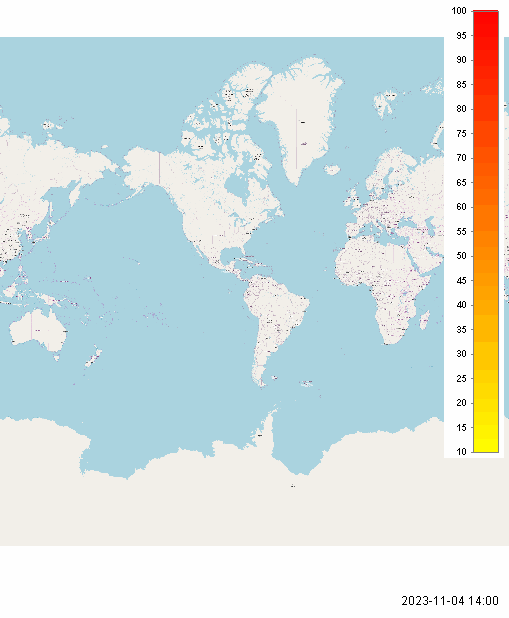Click the 25 label on the color scale
Viewport: 509px width, 618px height.
[461, 378]
